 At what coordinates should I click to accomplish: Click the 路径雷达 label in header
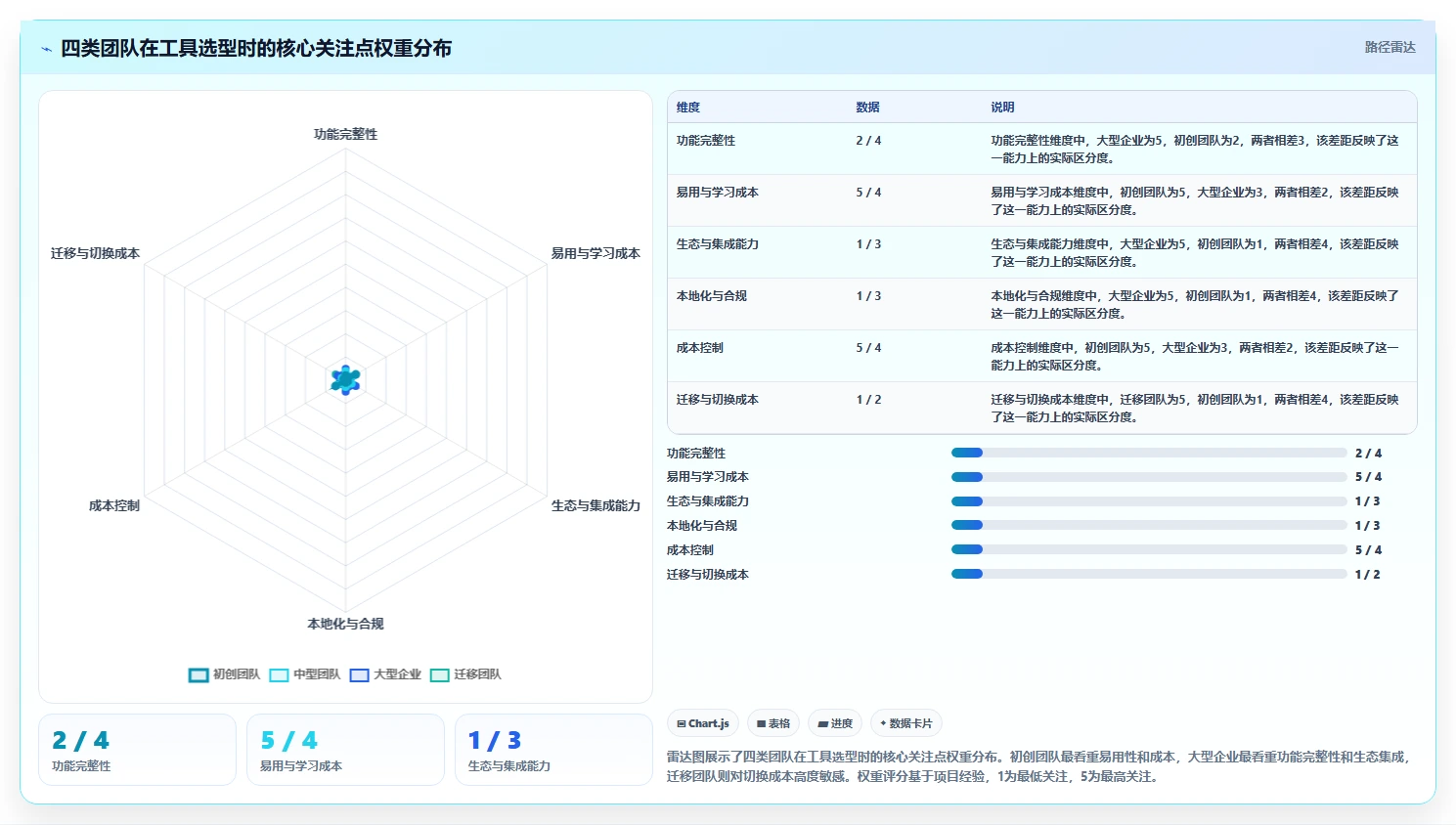tap(1390, 47)
